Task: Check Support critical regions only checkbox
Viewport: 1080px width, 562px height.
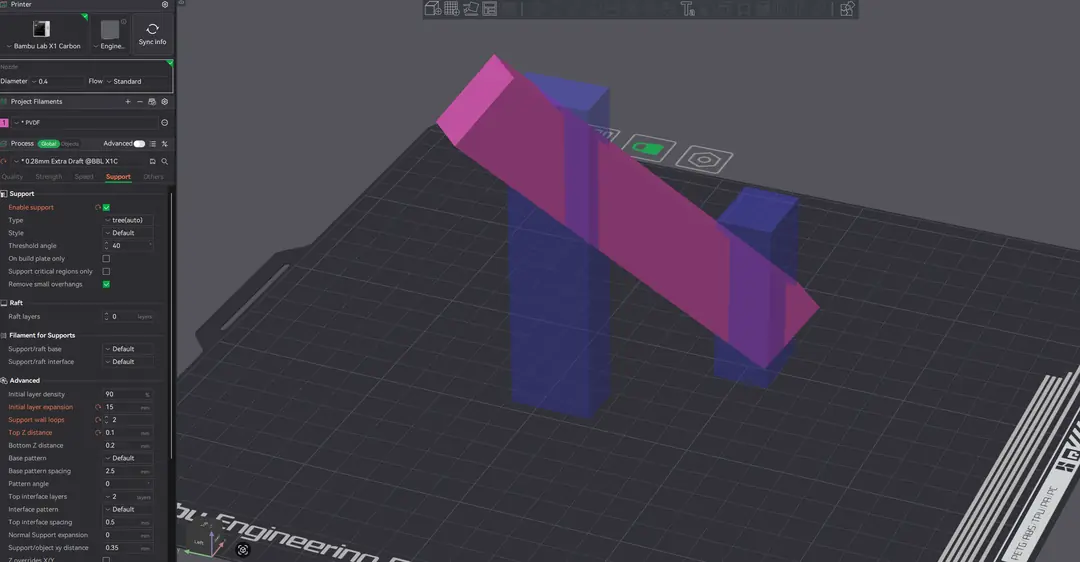Action: 106,271
